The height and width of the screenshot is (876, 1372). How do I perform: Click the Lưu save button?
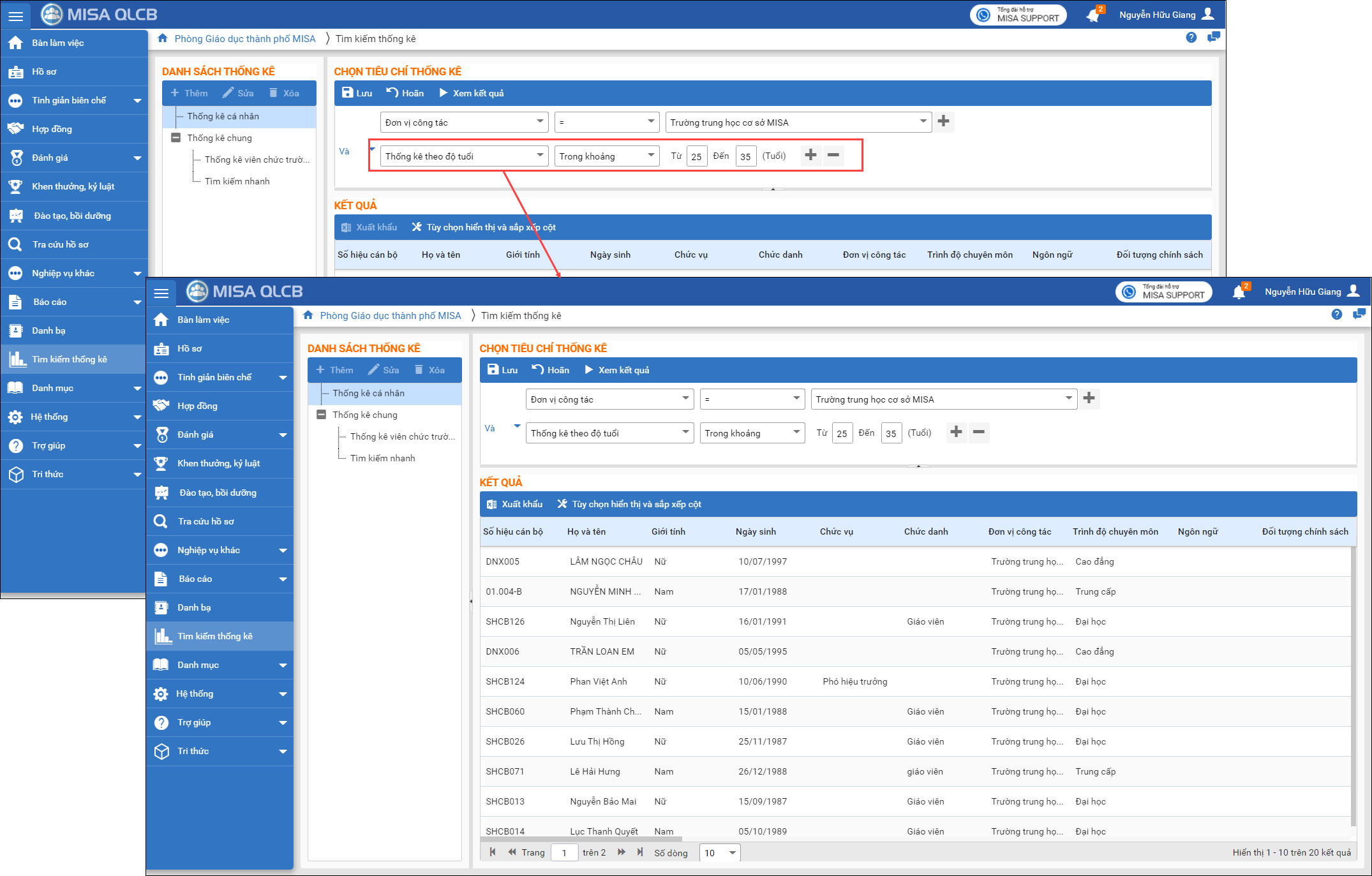click(502, 370)
